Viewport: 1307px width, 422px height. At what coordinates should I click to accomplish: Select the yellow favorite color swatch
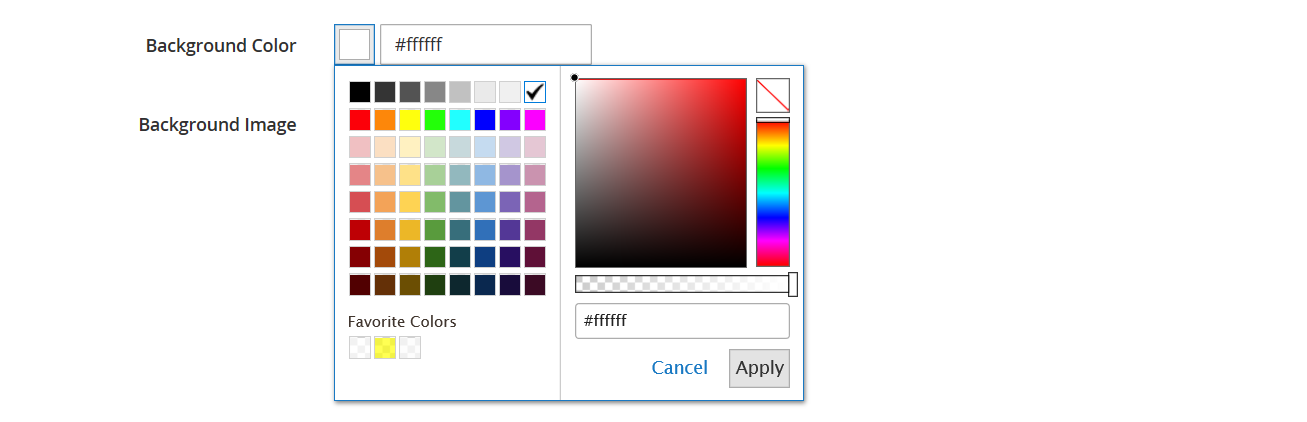tap(385, 348)
